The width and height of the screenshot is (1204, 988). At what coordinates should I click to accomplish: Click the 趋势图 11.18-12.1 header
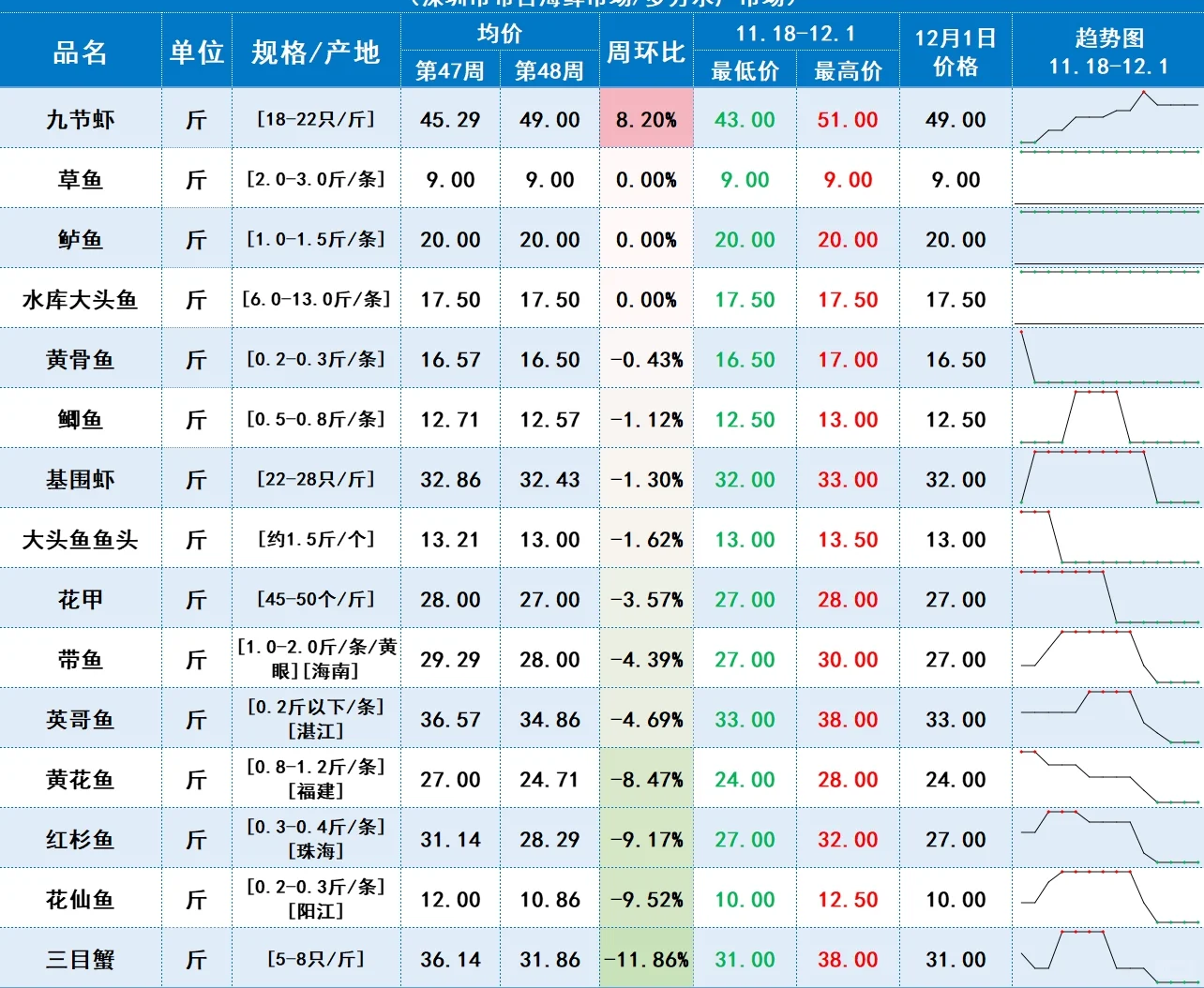(x=1108, y=52)
